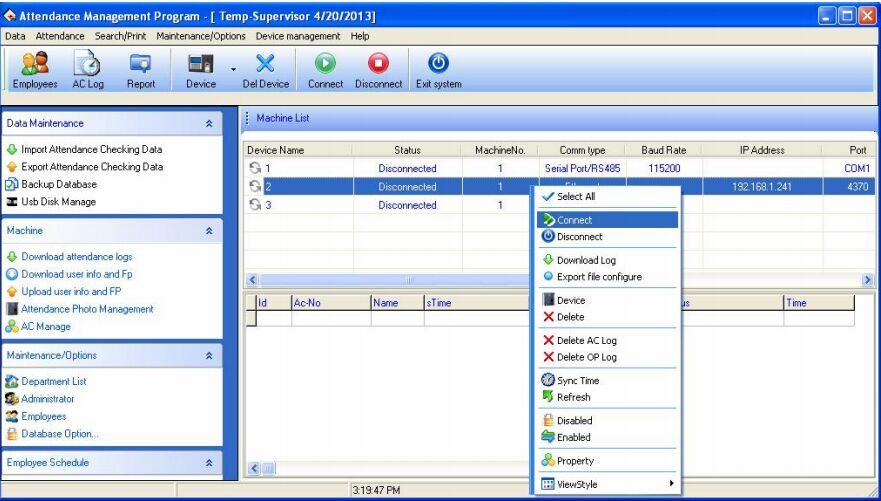Open Backup Database in sidebar
This screenshot has width=881, height=501.
point(62,185)
